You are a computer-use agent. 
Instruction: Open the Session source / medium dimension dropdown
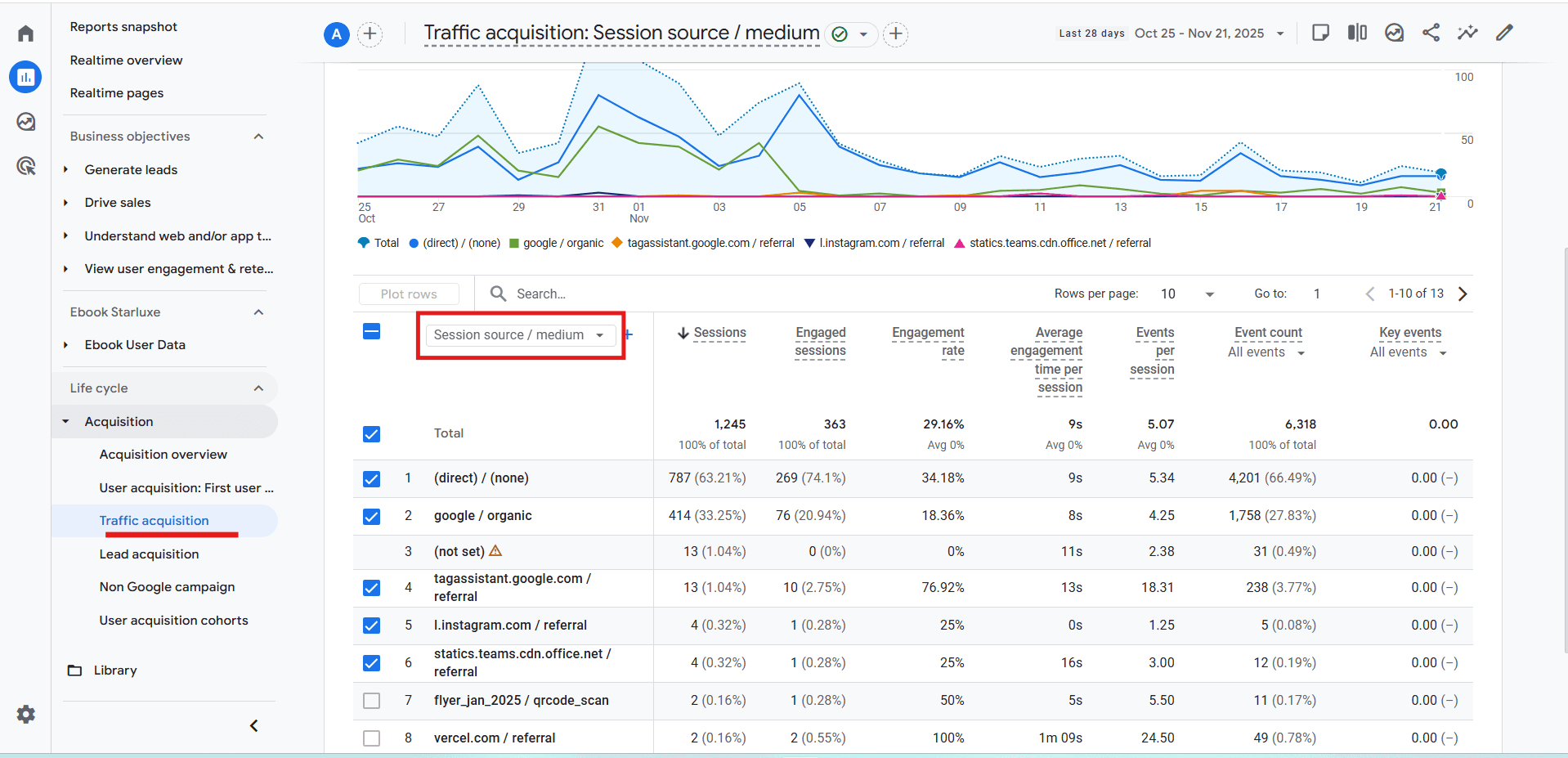coord(520,334)
